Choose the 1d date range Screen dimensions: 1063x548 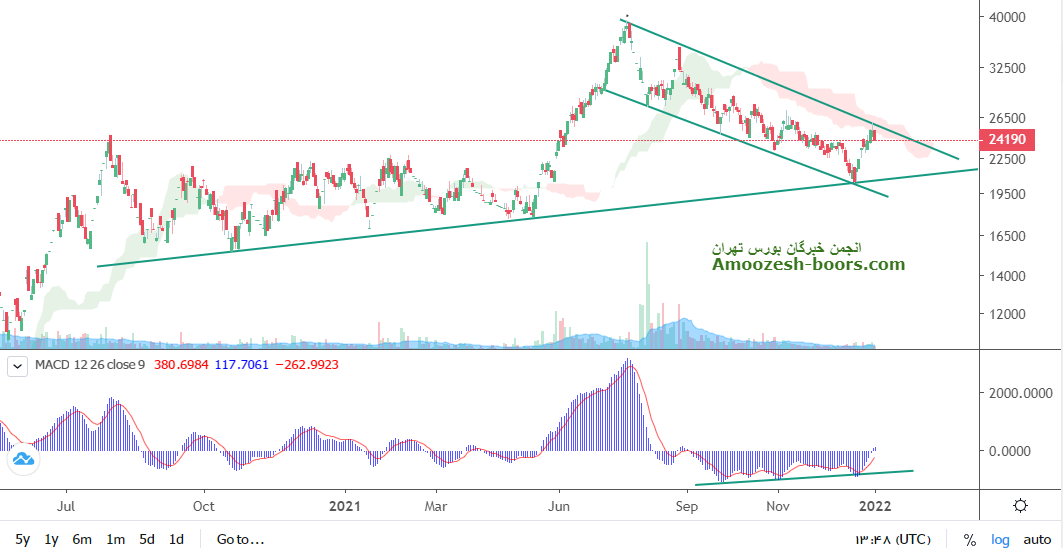176,539
